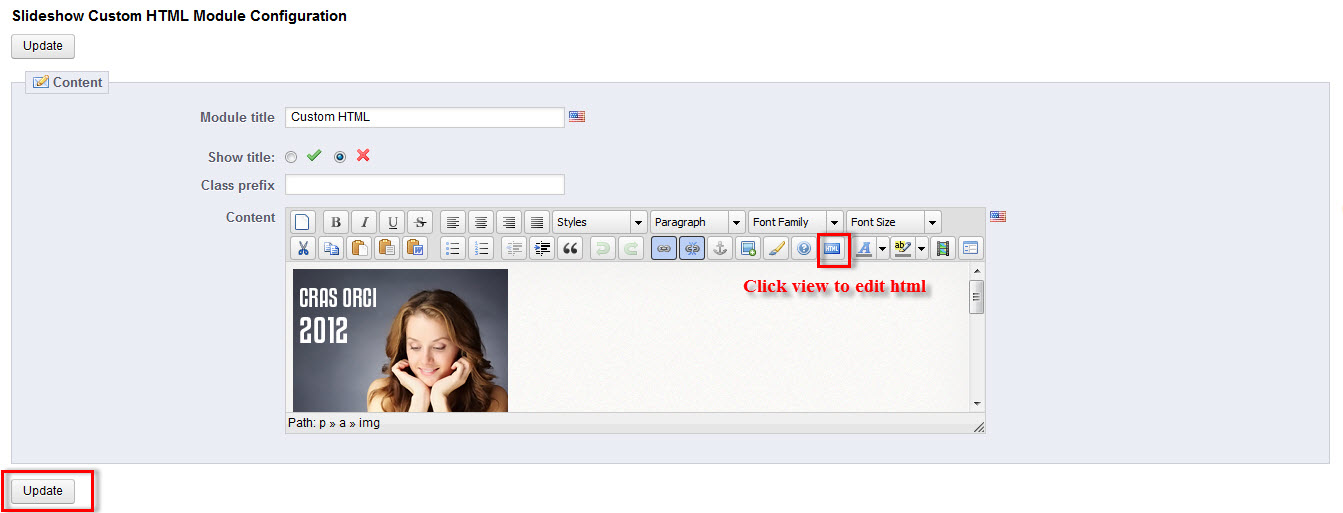The width and height of the screenshot is (1343, 513).
Task: Copy selection in editor toolbar
Action: (331, 248)
